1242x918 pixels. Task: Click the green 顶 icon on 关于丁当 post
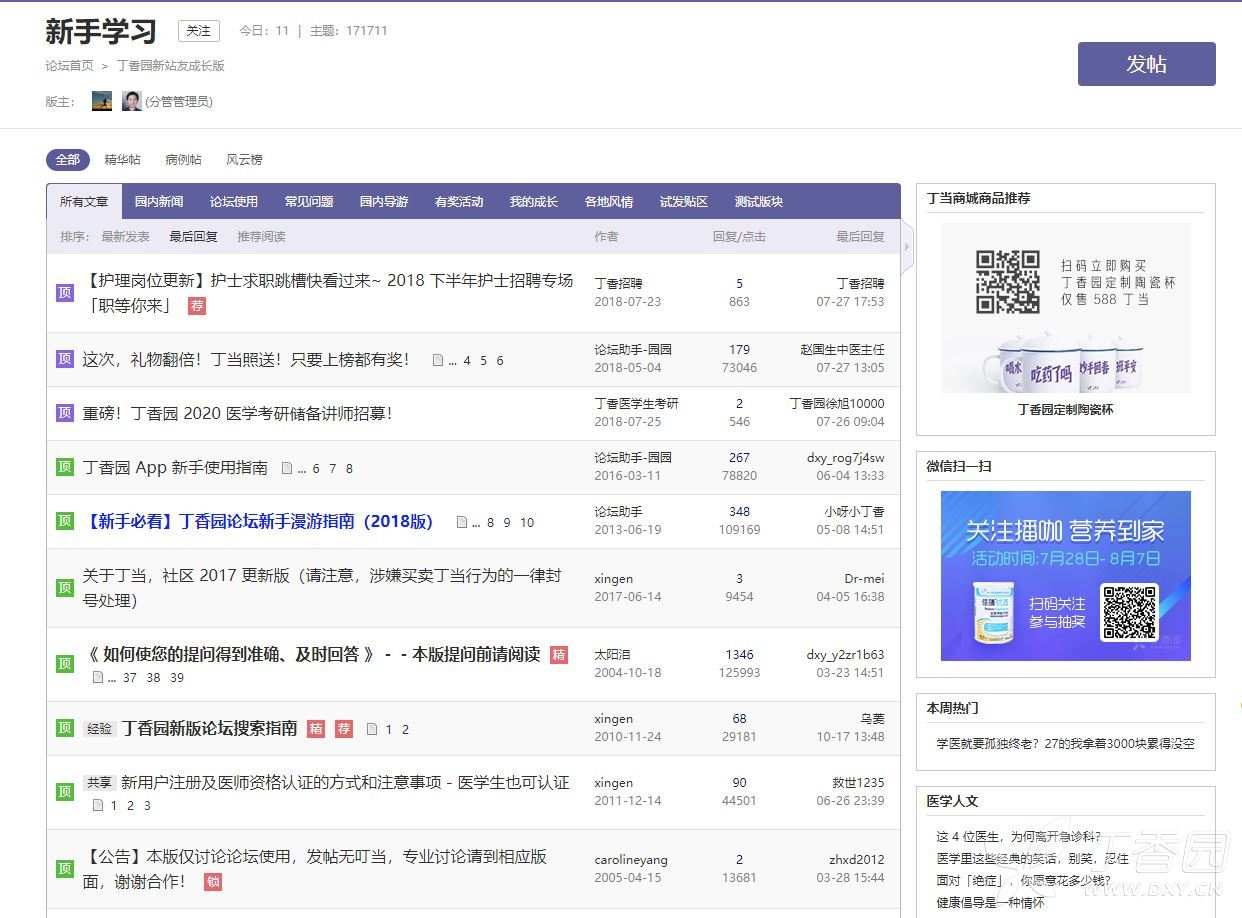pyautogui.click(x=65, y=588)
